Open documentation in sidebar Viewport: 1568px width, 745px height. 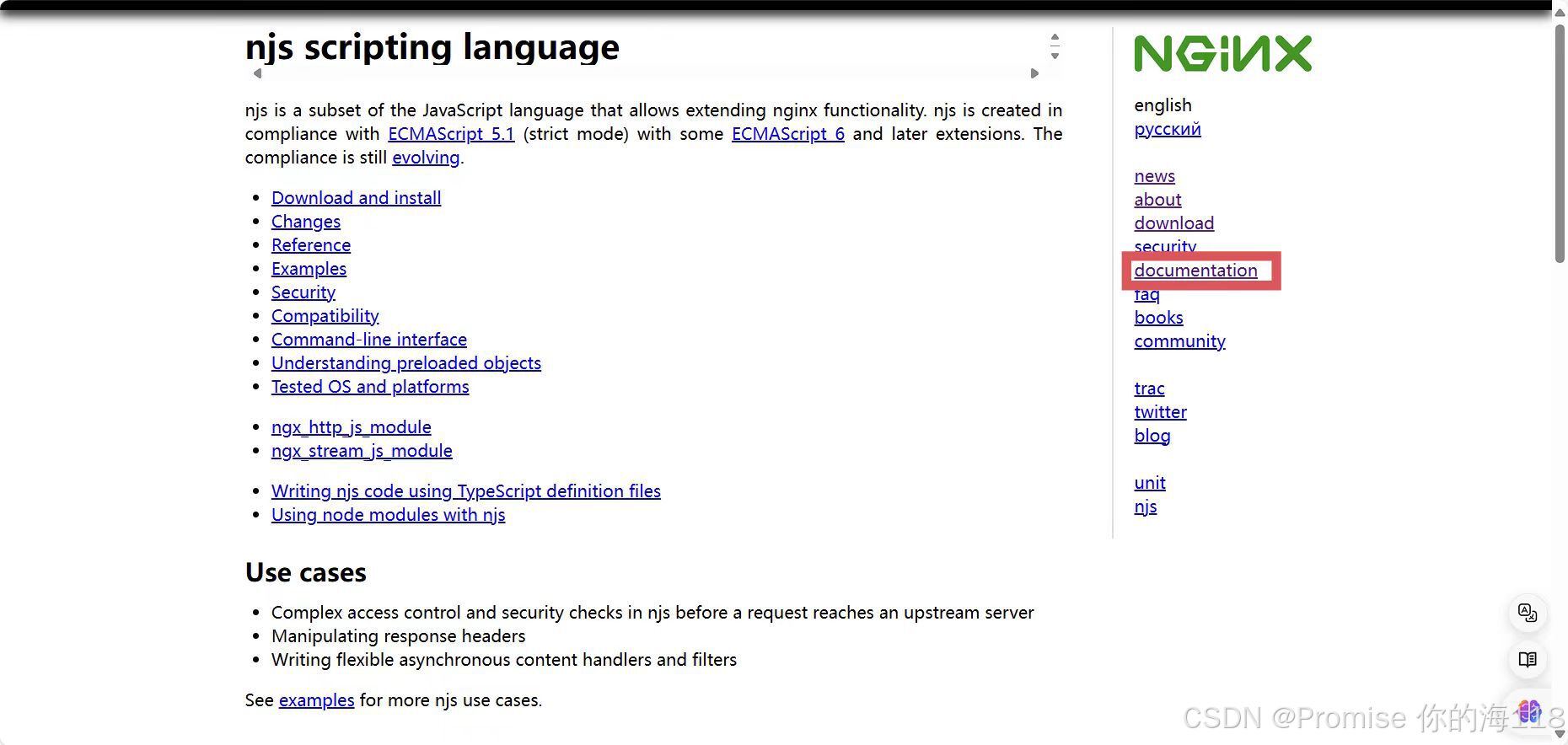point(1195,271)
